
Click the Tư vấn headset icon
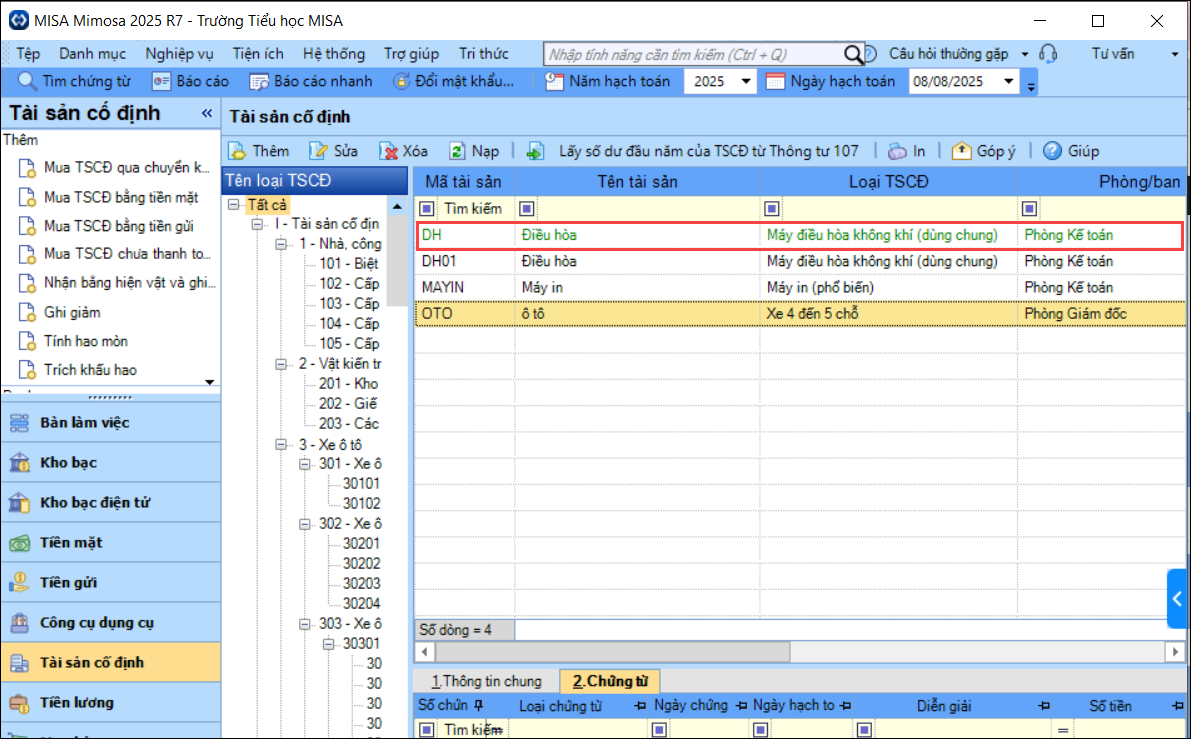tap(1048, 53)
